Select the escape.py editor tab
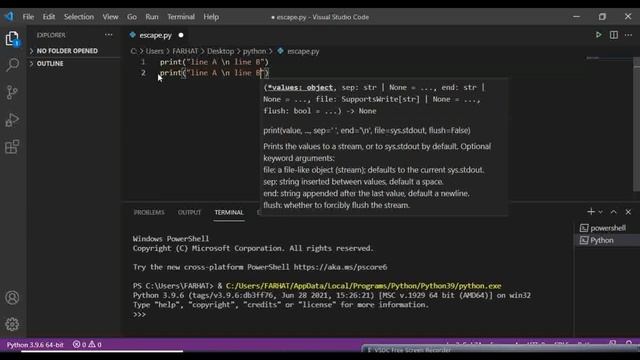Image resolution: width=640 pixels, height=360 pixels. pos(156,36)
